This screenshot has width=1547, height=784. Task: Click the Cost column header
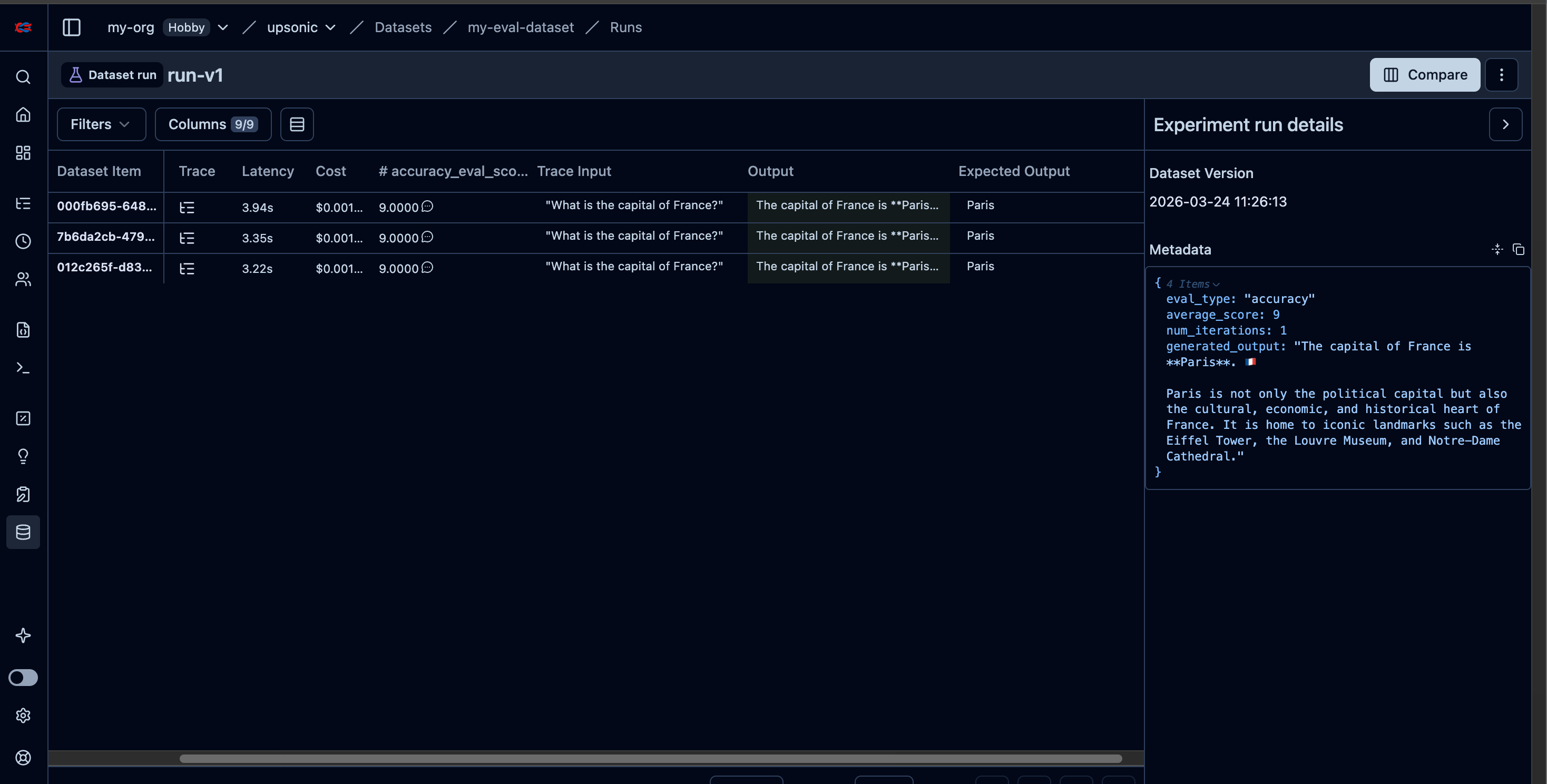pyautogui.click(x=331, y=171)
